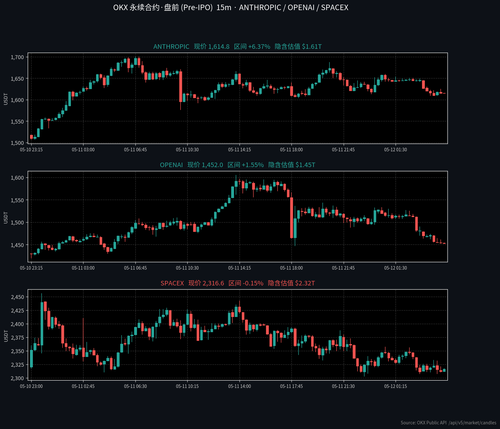The height and width of the screenshot is (429, 500).
Task: Click the USDT axis label of OPENAI chart
Action: (5, 218)
